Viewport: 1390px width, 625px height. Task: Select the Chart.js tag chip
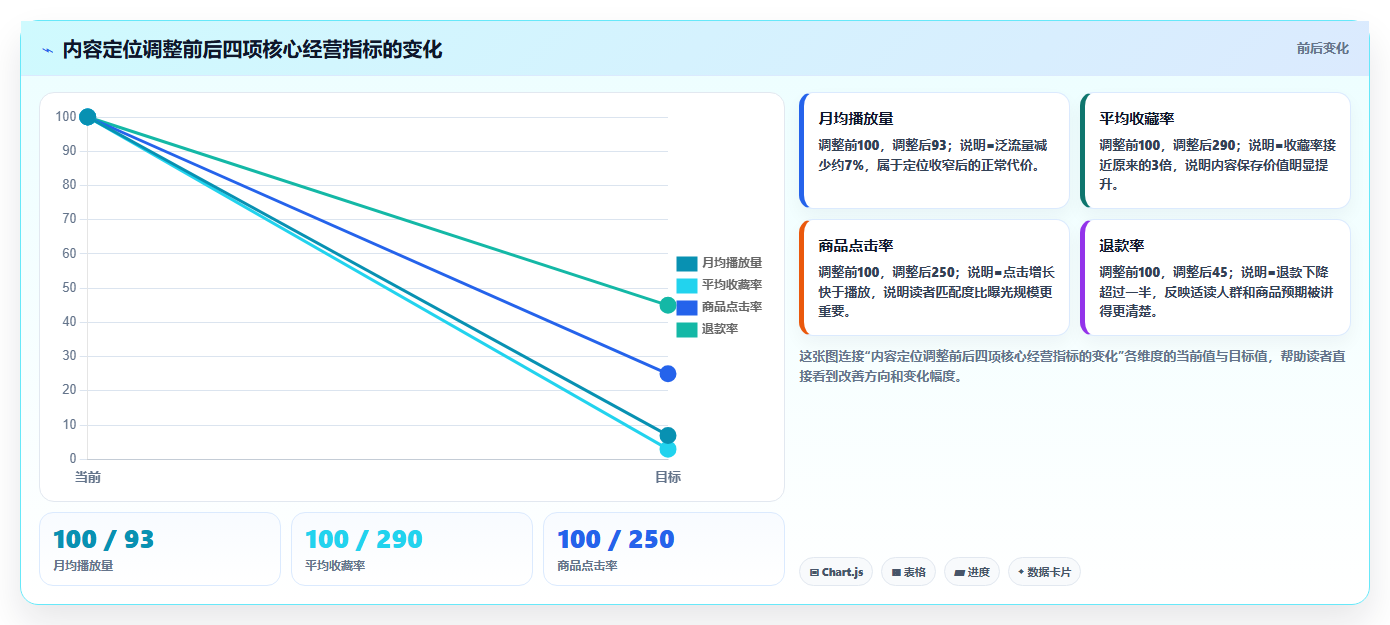pos(836,572)
